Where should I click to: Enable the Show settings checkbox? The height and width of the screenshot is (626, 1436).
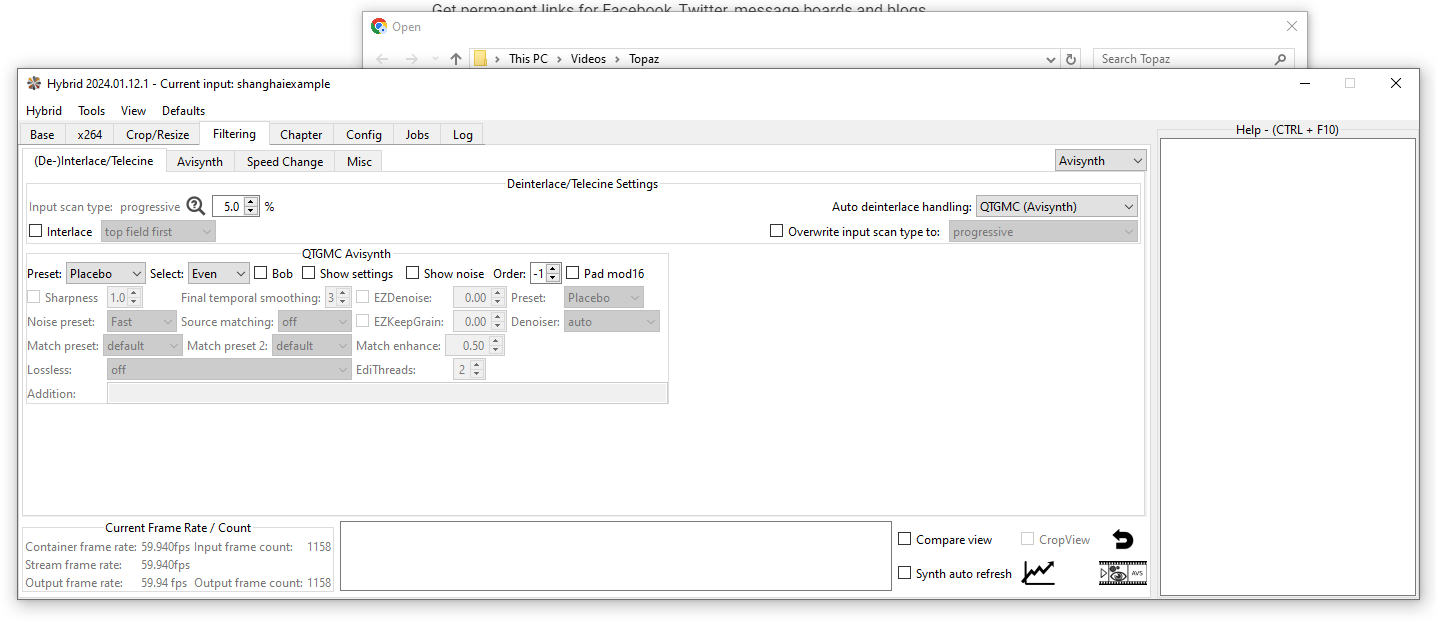(309, 273)
